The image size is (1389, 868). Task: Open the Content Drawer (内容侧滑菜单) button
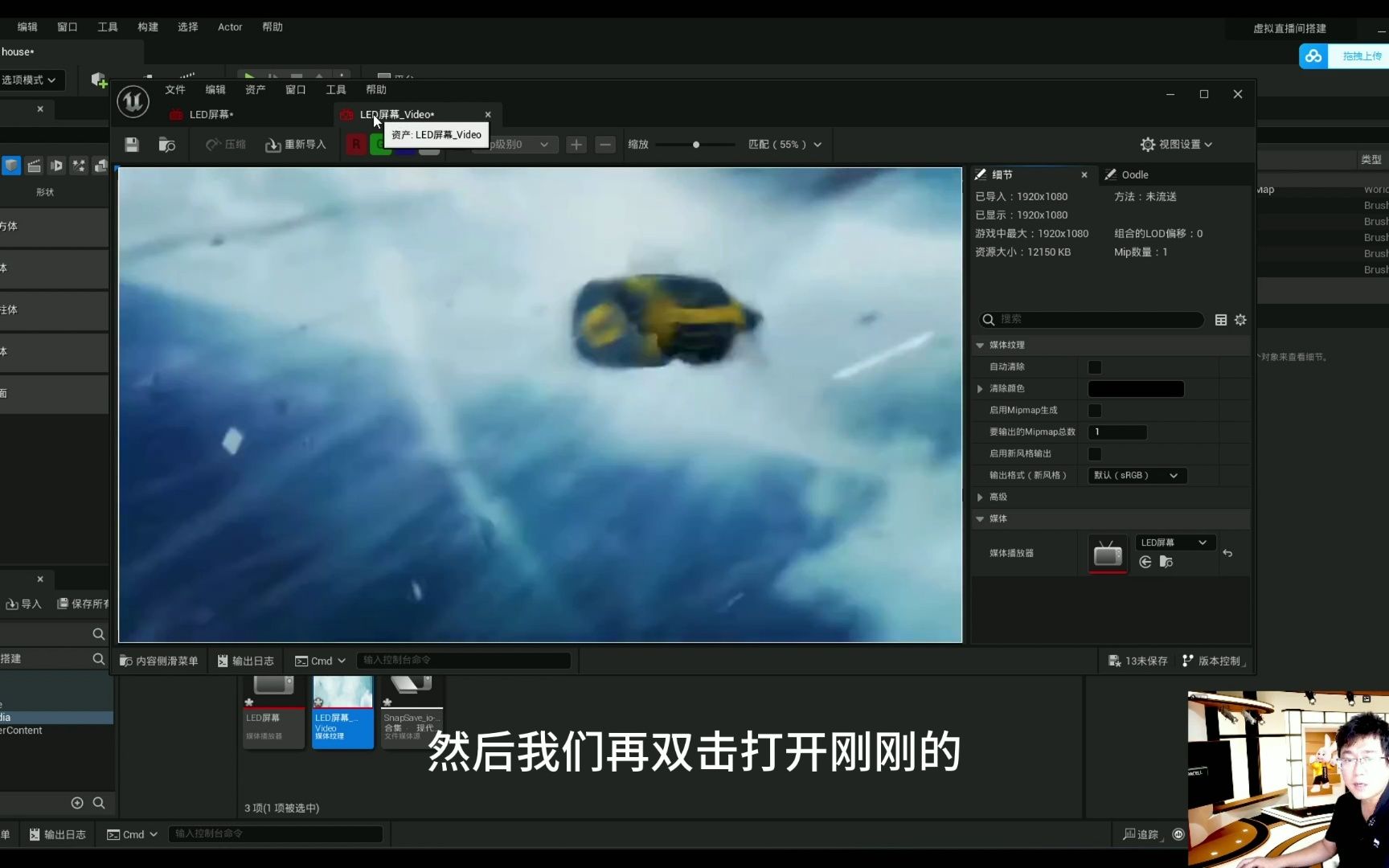tap(159, 661)
